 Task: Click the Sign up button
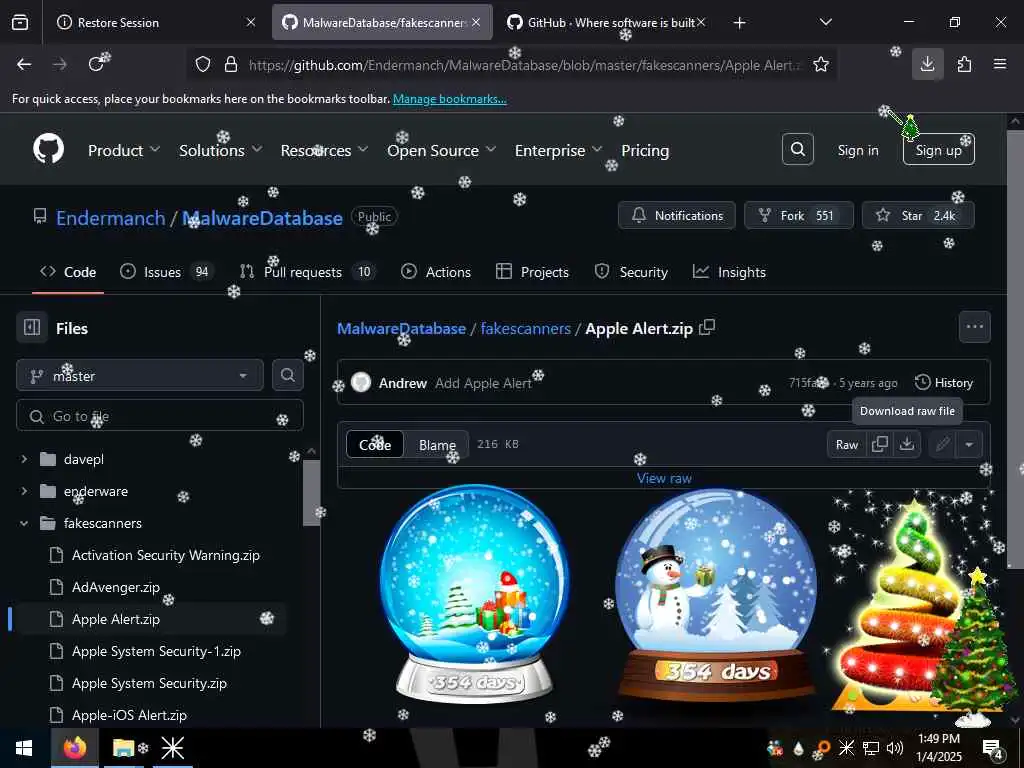coord(938,150)
